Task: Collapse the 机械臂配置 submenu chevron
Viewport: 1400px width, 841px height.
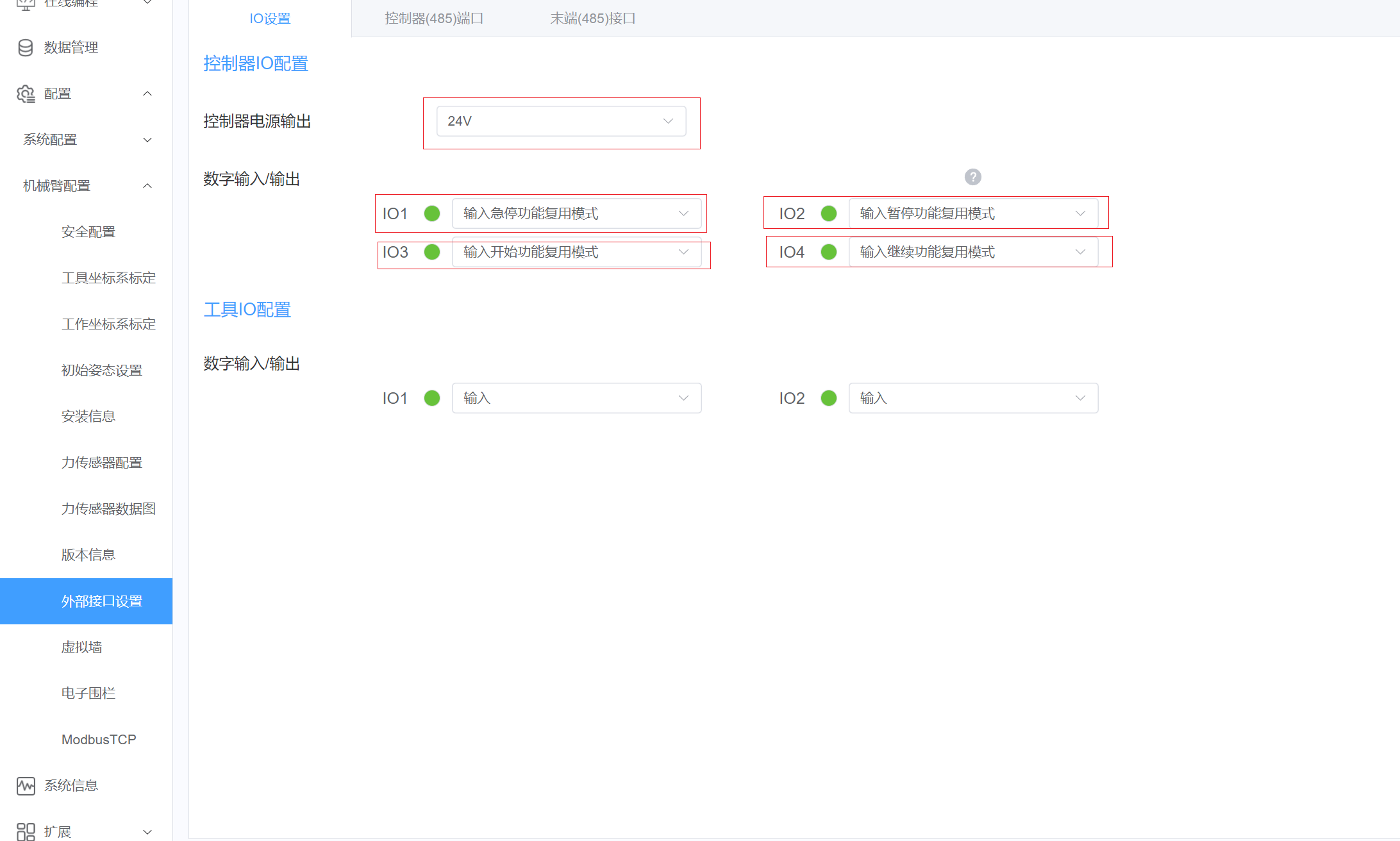Action: pos(147,186)
